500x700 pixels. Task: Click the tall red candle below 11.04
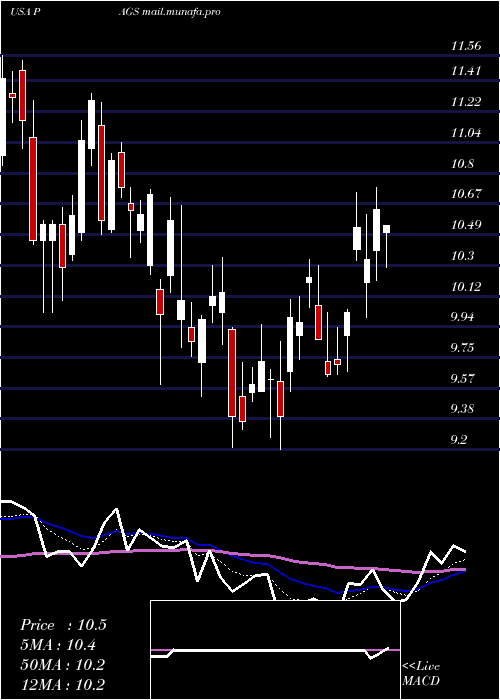[x=33, y=189]
